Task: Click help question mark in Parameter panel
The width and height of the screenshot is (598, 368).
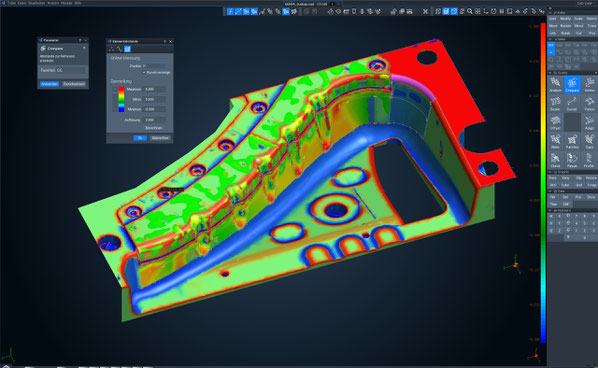Action: coord(80,40)
